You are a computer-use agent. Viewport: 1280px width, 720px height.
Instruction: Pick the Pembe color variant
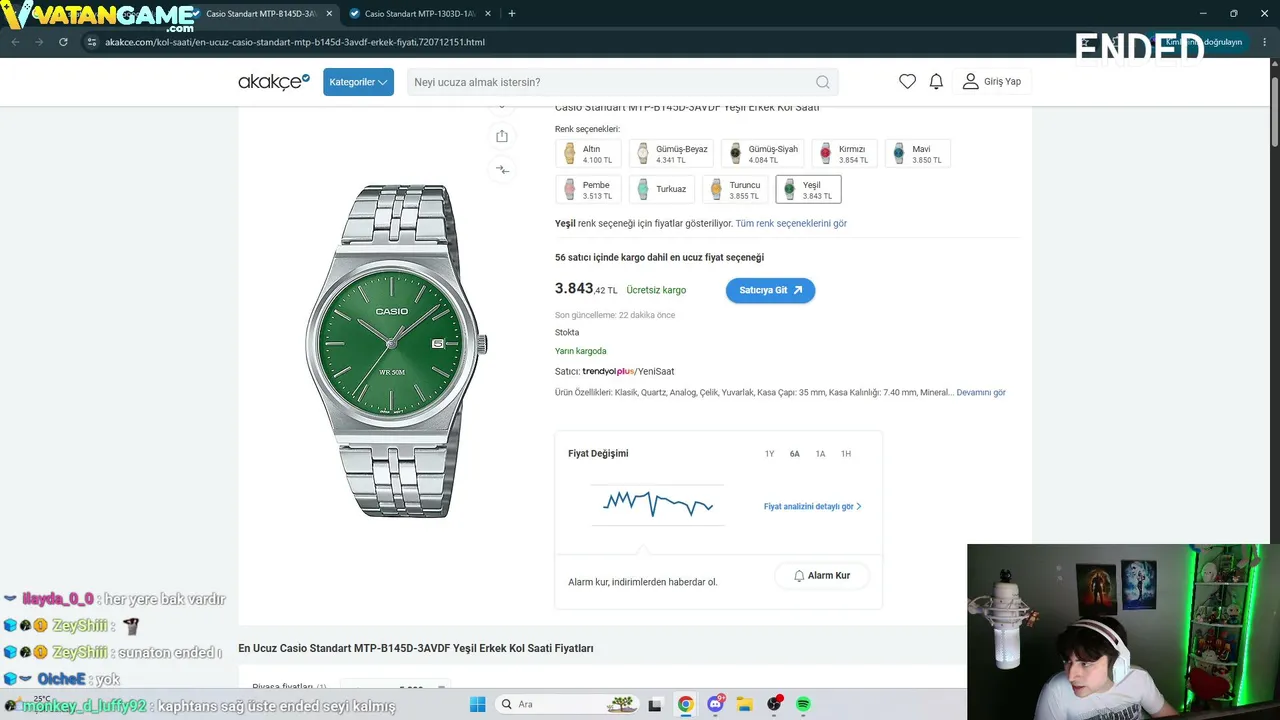coord(588,189)
